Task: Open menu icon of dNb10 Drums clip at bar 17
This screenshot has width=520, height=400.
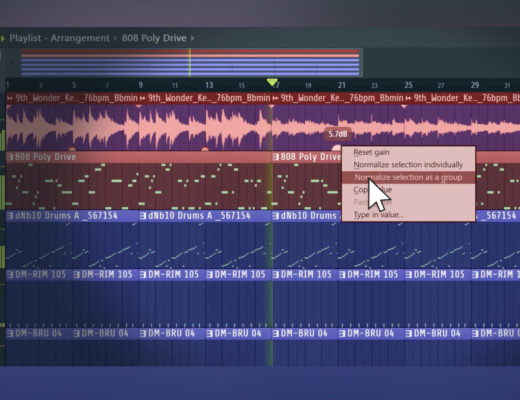Action: click(x=276, y=216)
